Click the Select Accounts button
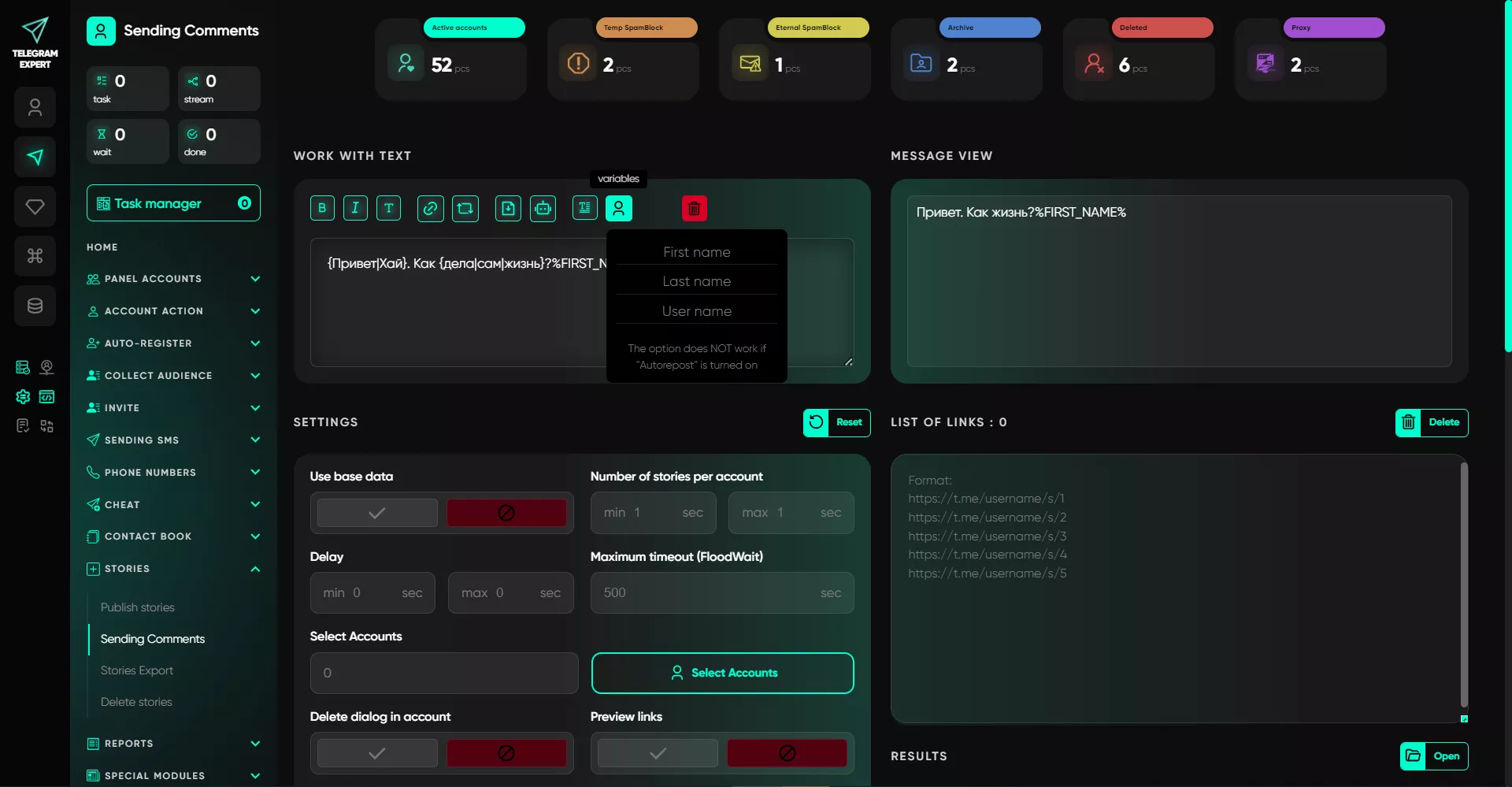Viewport: 1512px width, 787px height. tap(722, 673)
